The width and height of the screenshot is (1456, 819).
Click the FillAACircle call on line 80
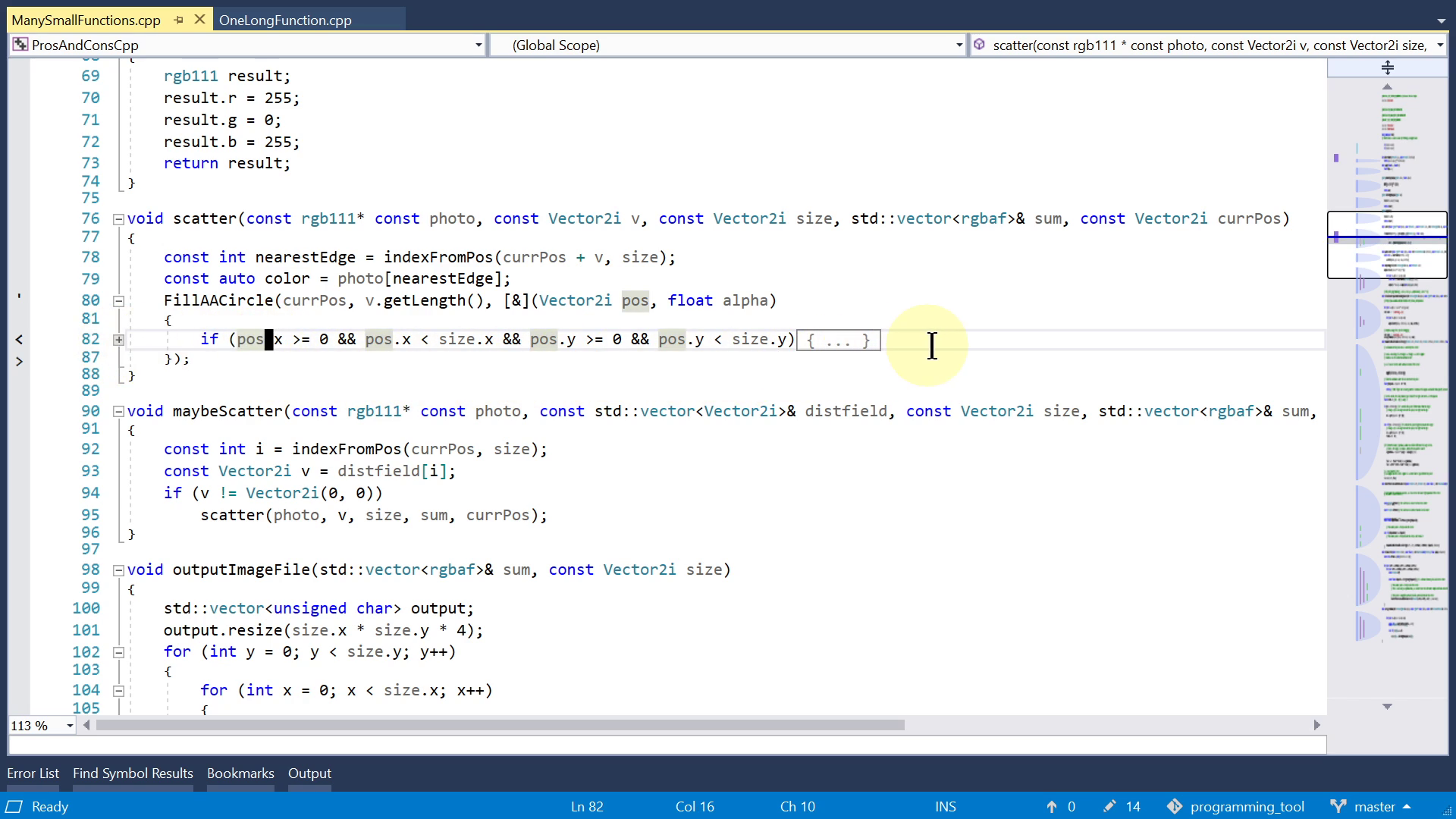(x=218, y=301)
